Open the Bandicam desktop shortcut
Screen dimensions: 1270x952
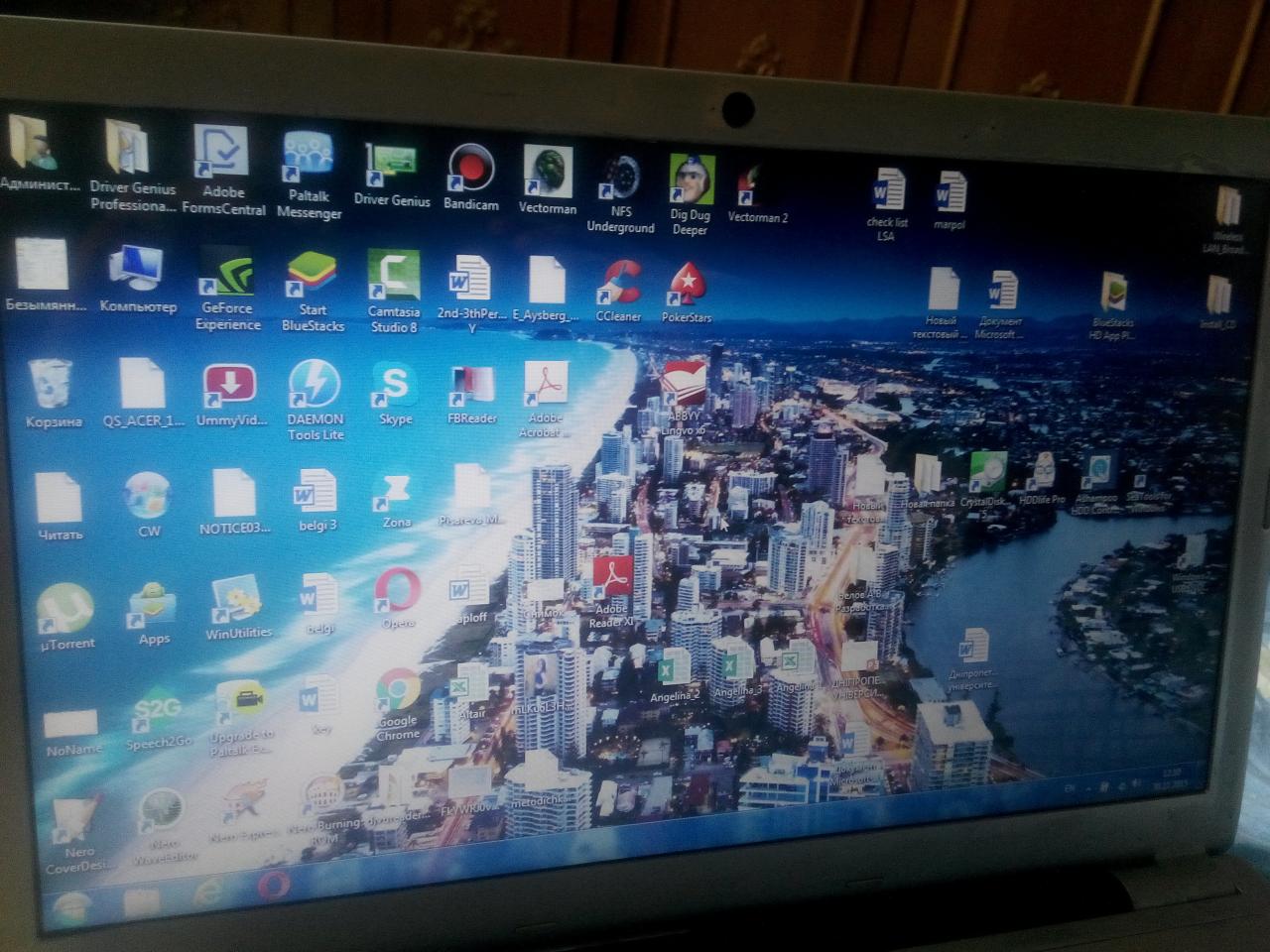click(x=470, y=169)
